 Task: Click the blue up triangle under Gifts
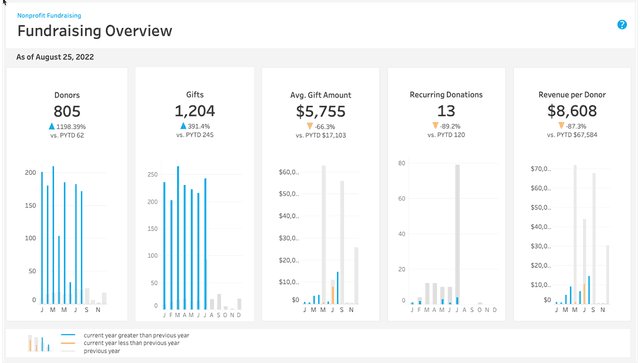click(x=183, y=126)
